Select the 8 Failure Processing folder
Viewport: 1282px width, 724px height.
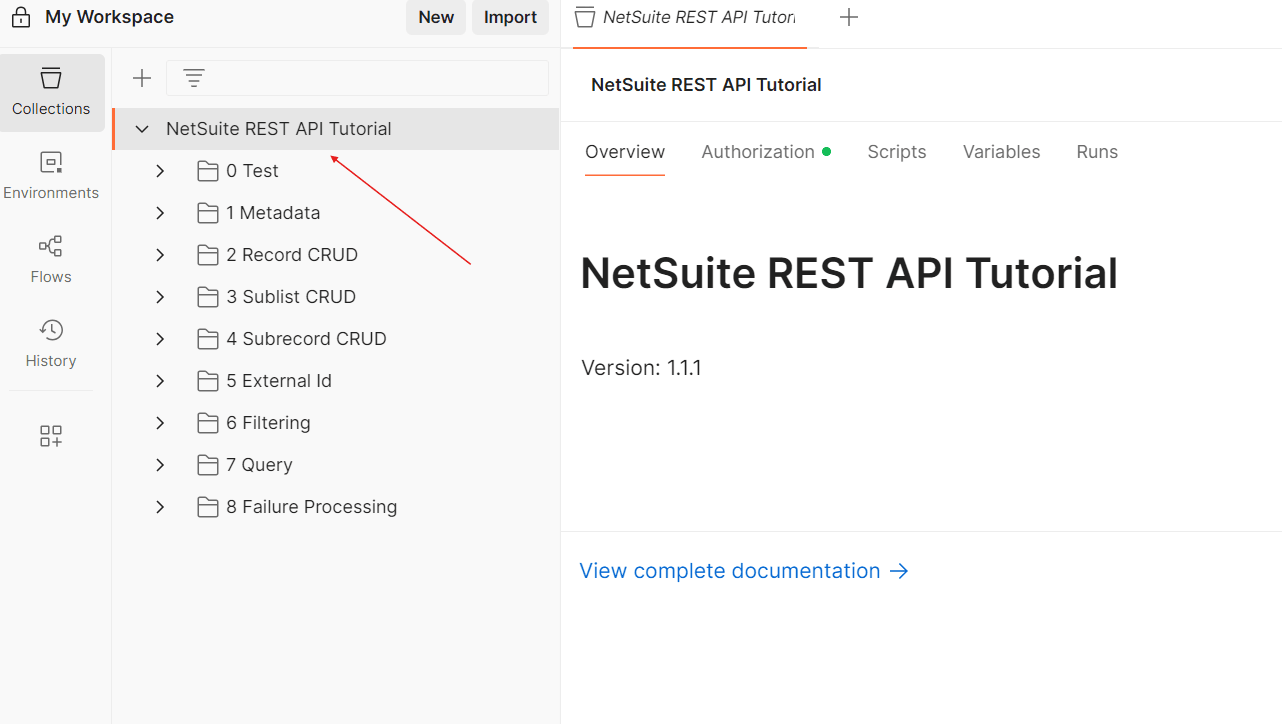(x=311, y=507)
